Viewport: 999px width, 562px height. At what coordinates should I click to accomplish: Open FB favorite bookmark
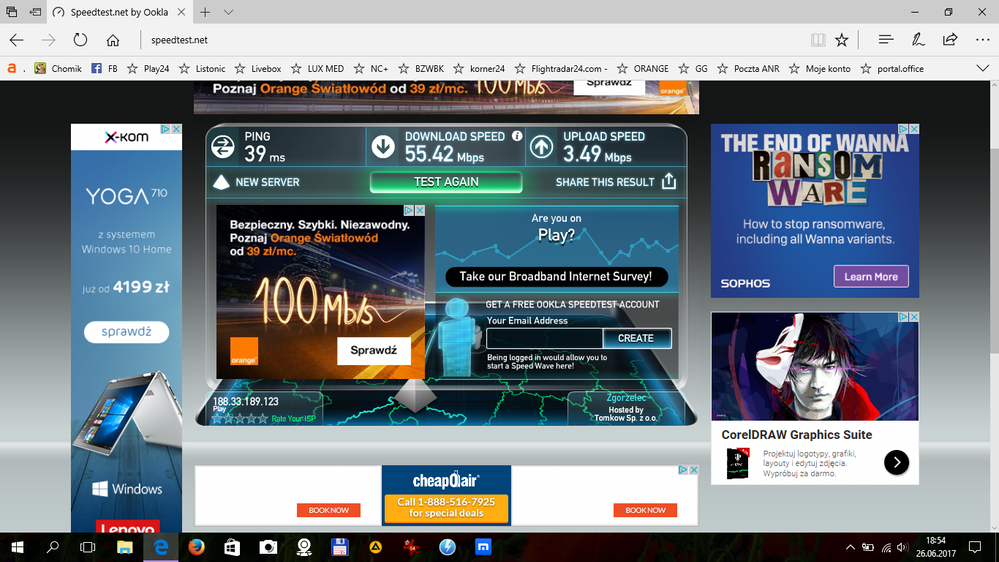(104, 68)
